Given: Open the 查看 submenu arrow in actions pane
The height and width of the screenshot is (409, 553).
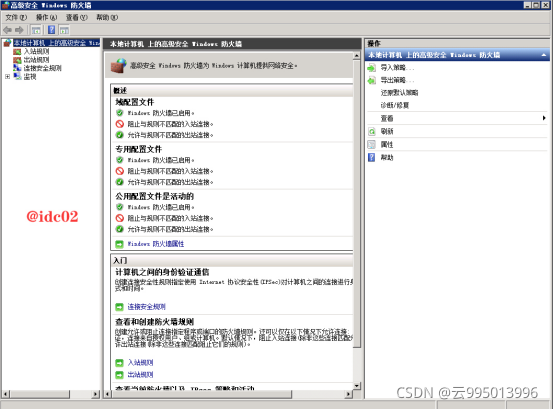Looking at the screenshot, I should [544, 118].
